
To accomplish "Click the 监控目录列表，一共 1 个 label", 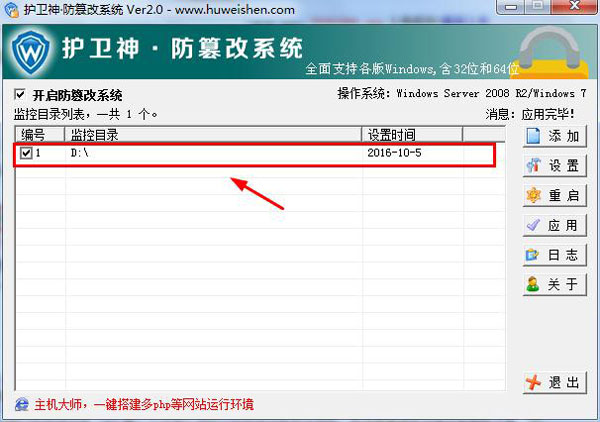I will 86,114.
